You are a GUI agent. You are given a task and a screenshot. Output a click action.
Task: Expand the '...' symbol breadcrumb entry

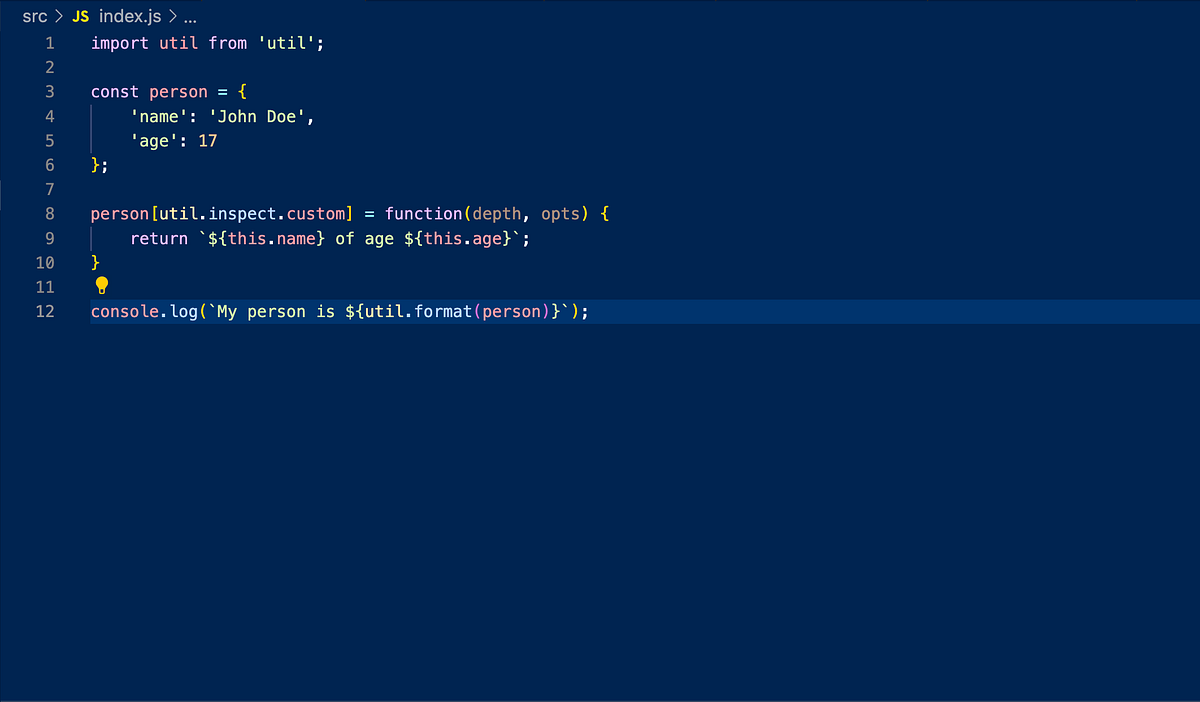(188, 16)
